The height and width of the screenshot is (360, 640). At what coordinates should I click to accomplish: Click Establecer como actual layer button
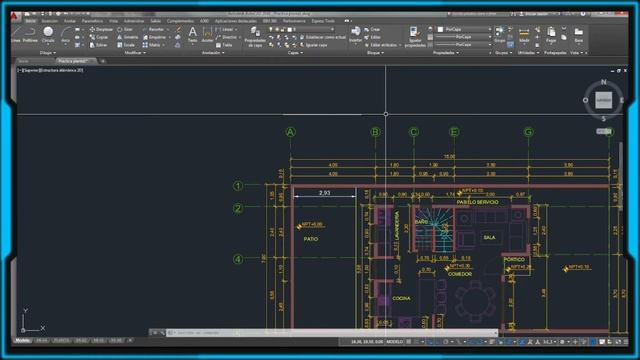(322, 37)
